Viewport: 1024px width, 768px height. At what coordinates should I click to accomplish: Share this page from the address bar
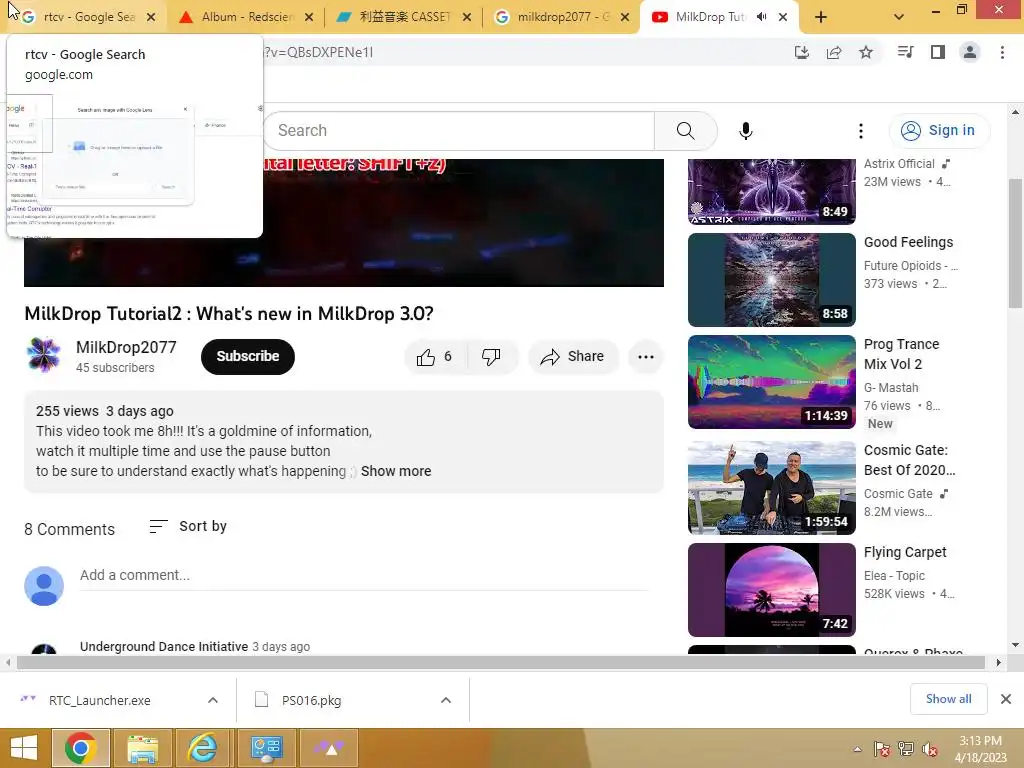[x=834, y=52]
